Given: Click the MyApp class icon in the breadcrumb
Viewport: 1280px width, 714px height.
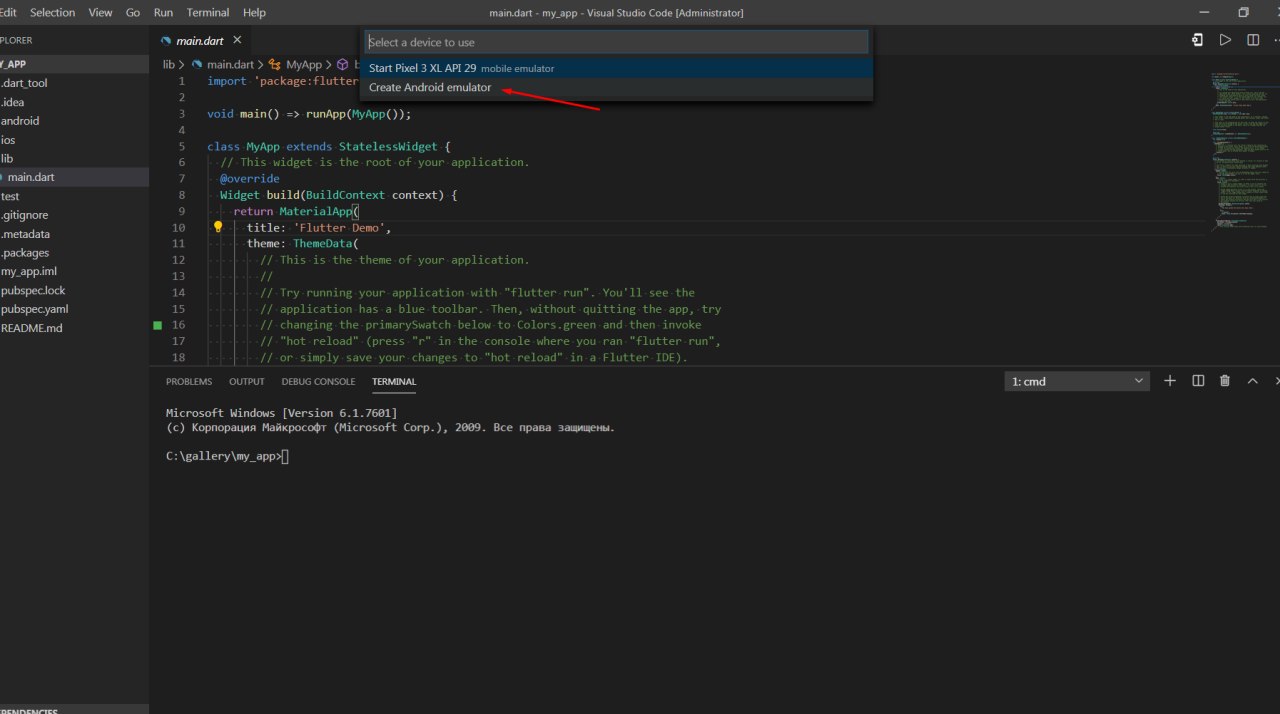Looking at the screenshot, I should click(275, 64).
